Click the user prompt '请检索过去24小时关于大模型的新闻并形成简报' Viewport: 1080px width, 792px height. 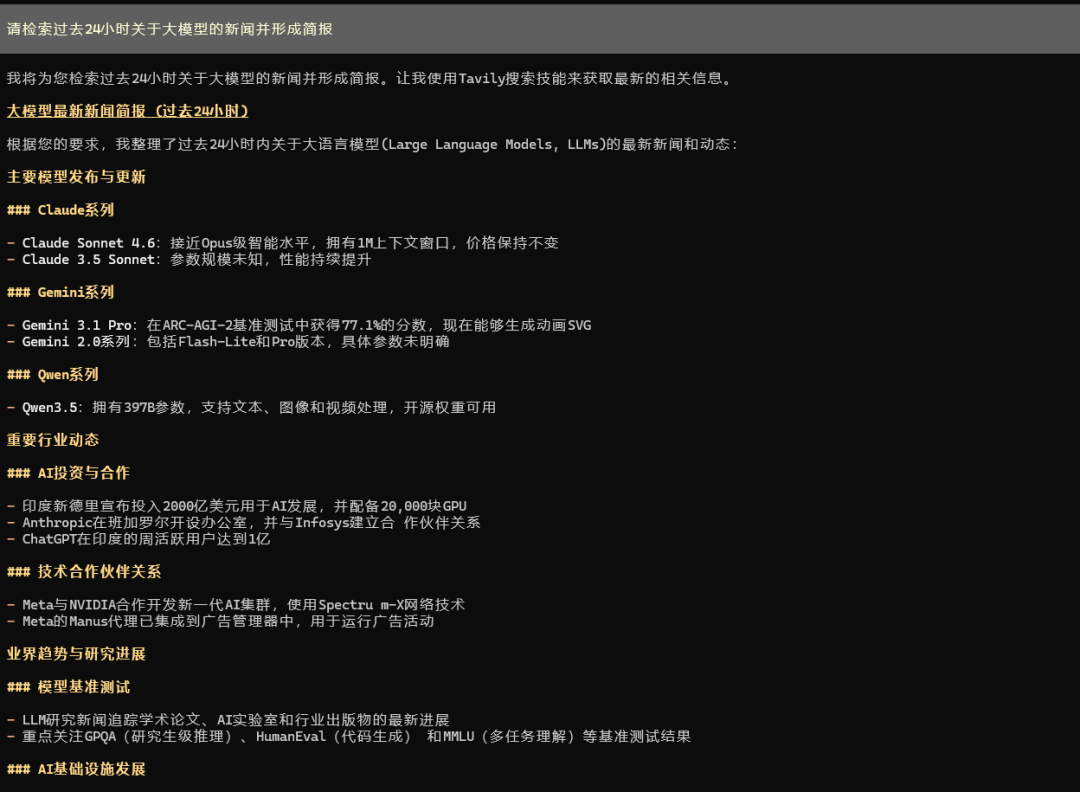click(169, 29)
